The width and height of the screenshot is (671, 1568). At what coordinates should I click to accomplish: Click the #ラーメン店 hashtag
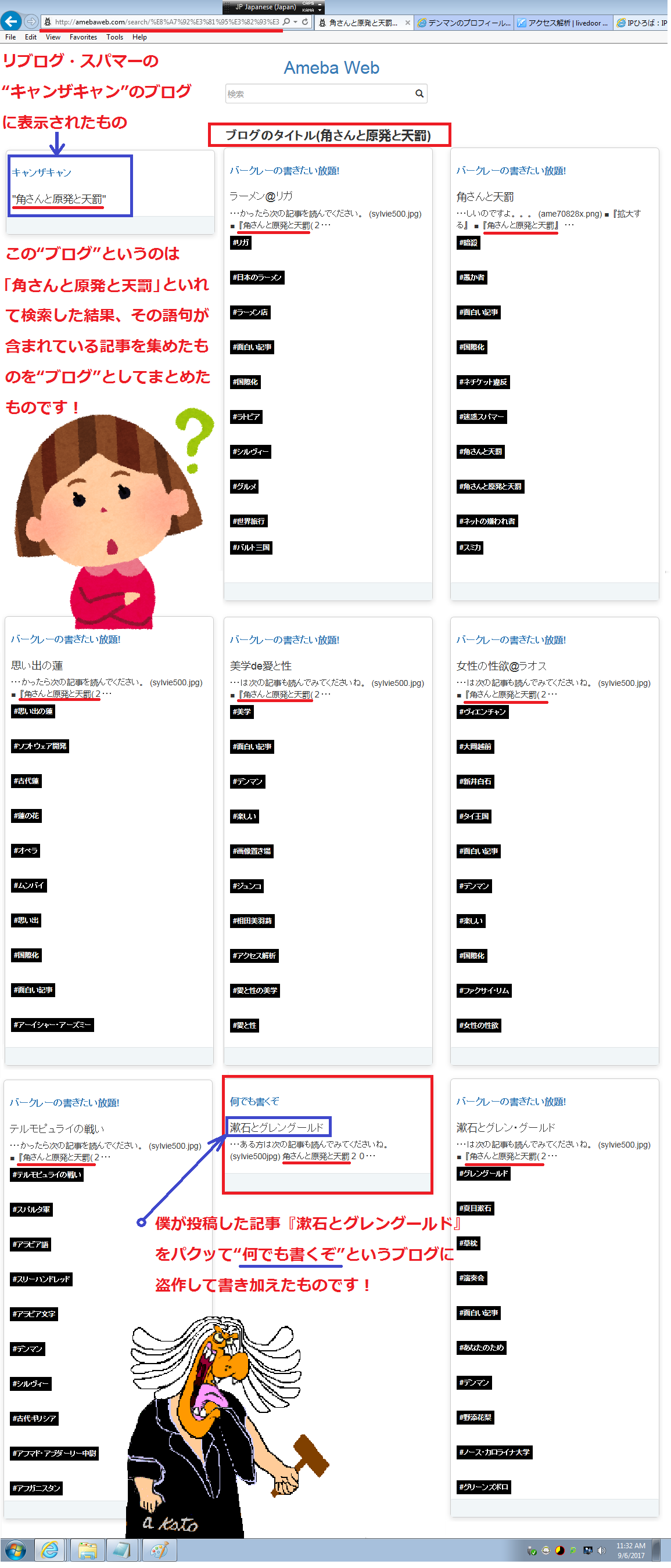[x=250, y=312]
